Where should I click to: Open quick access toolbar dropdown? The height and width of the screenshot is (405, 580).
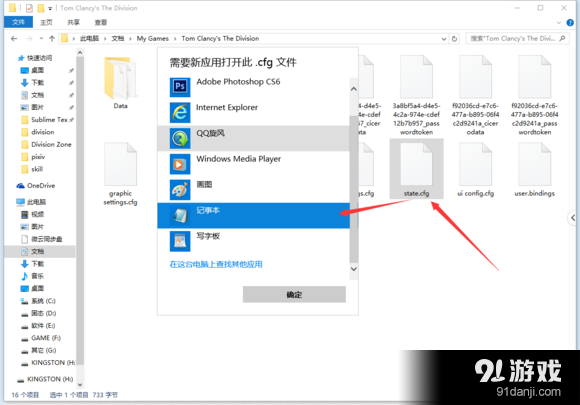(x=50, y=8)
